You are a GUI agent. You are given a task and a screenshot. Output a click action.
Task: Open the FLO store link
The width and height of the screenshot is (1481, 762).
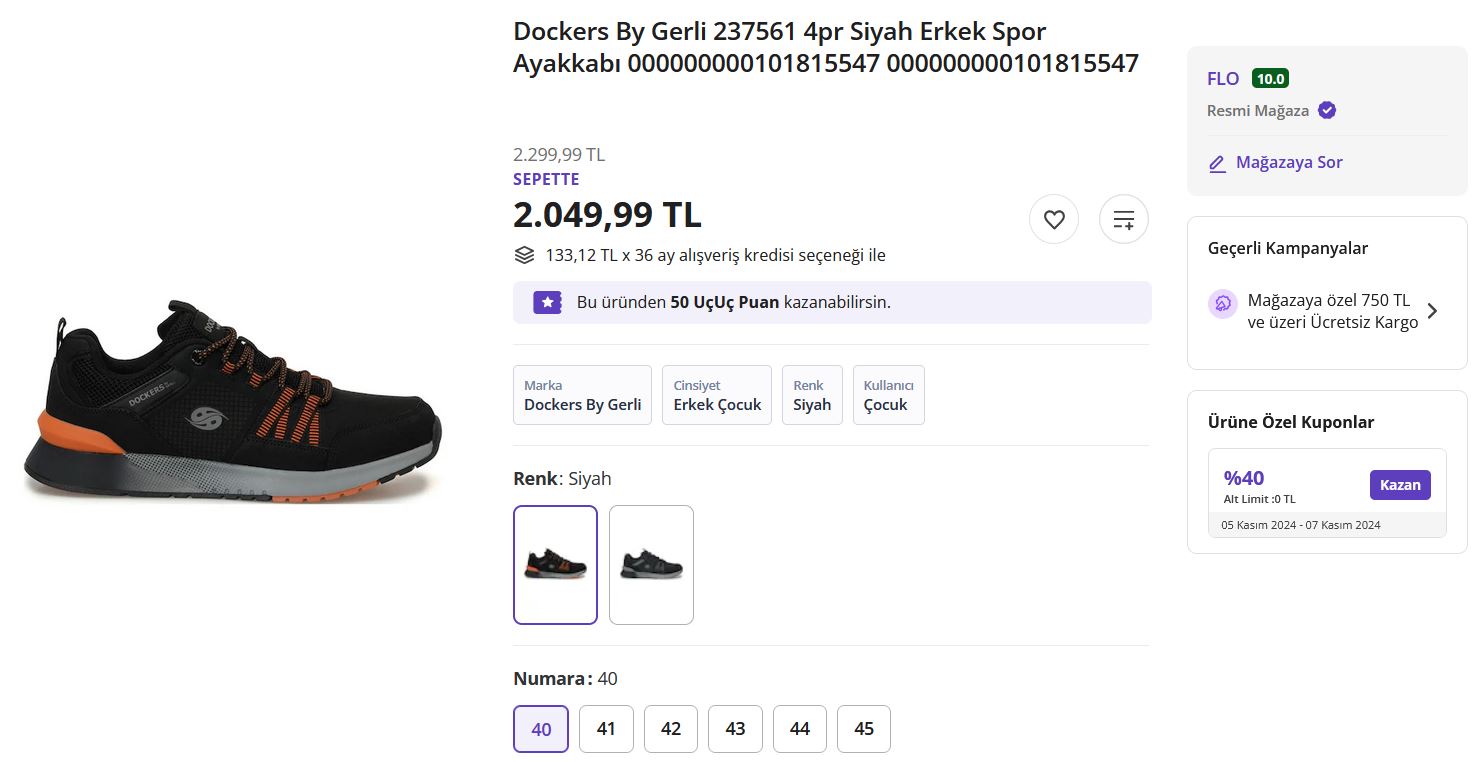click(1223, 79)
